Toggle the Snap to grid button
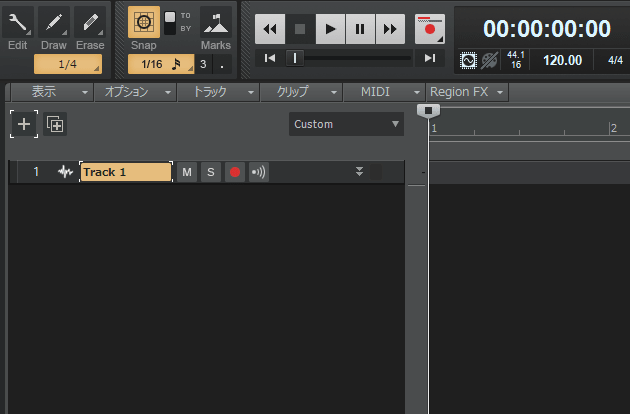This screenshot has width=630, height=414. point(144,22)
